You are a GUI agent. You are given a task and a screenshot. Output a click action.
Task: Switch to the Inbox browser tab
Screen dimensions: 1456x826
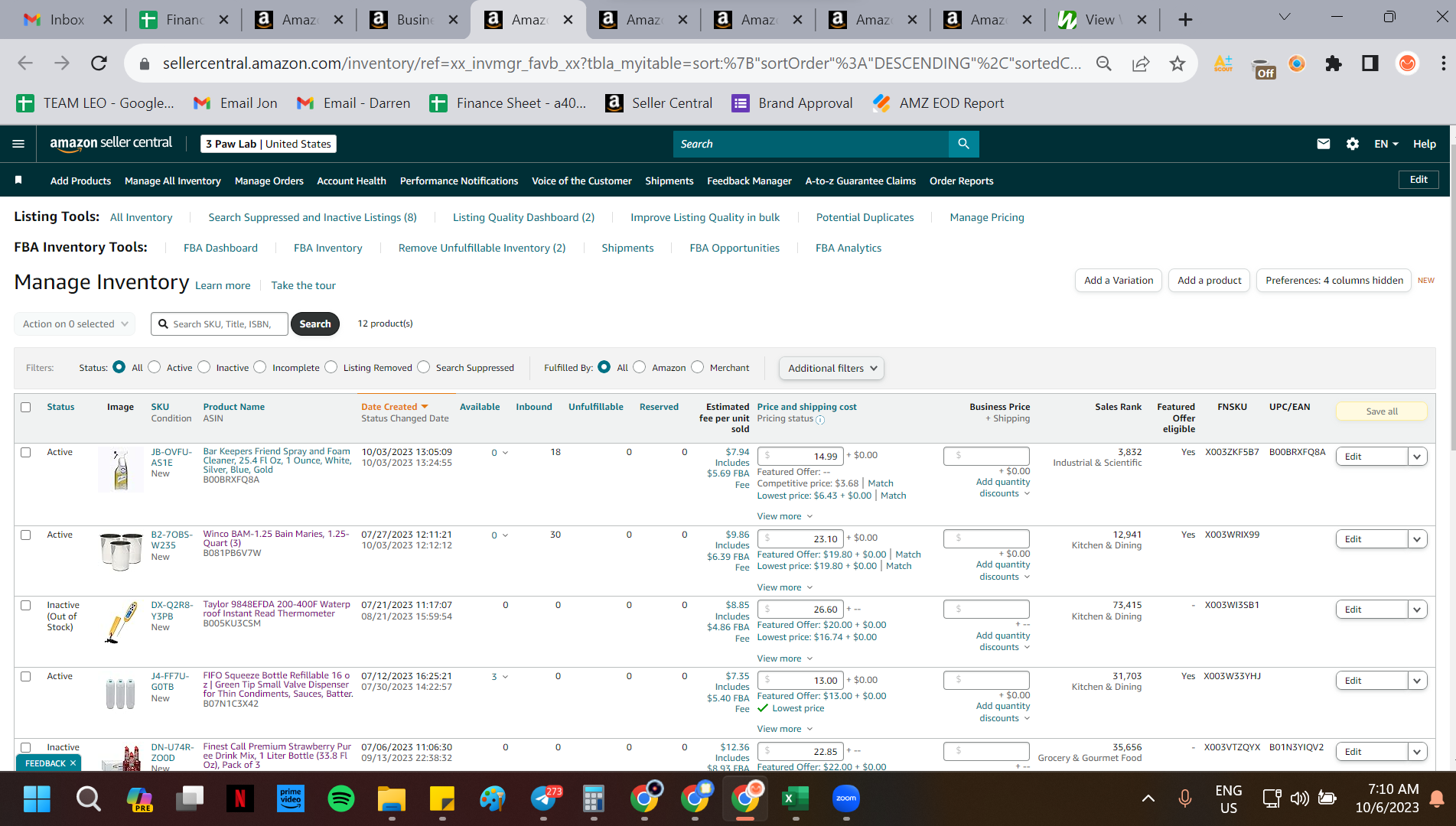(67, 20)
